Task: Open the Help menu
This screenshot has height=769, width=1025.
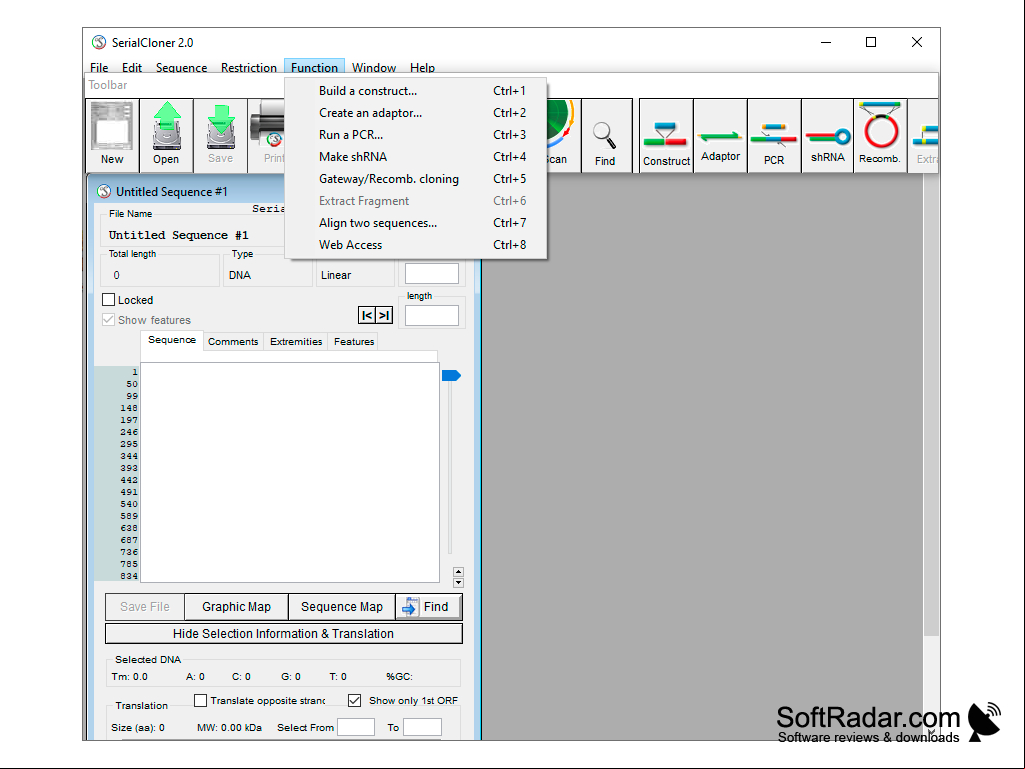Action: pyautogui.click(x=422, y=67)
